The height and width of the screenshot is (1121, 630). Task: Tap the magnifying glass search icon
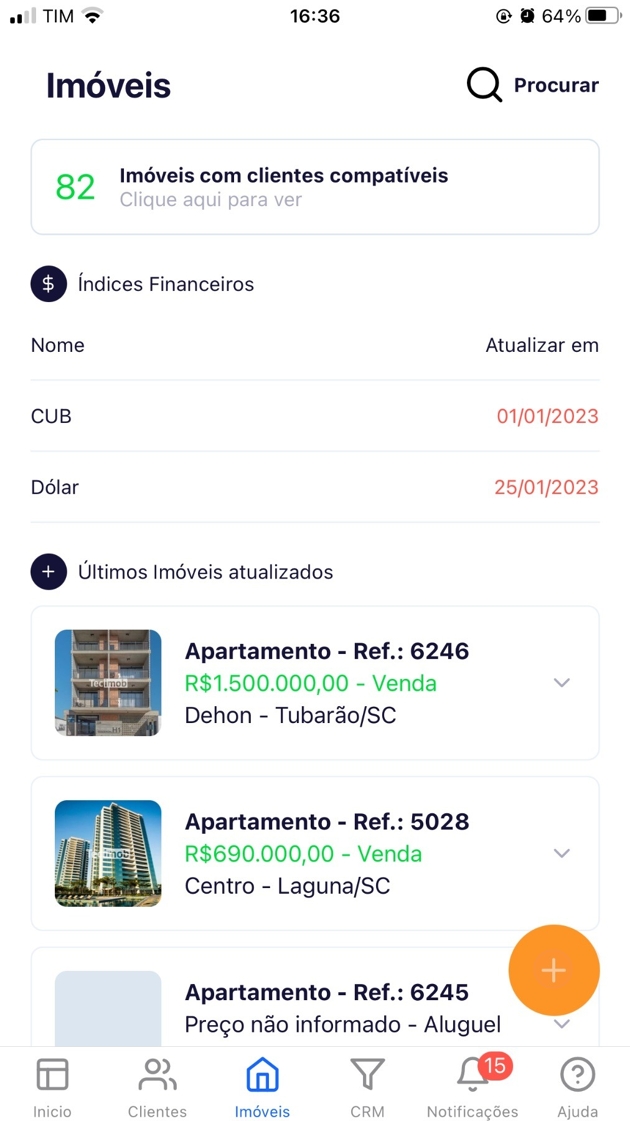484,85
